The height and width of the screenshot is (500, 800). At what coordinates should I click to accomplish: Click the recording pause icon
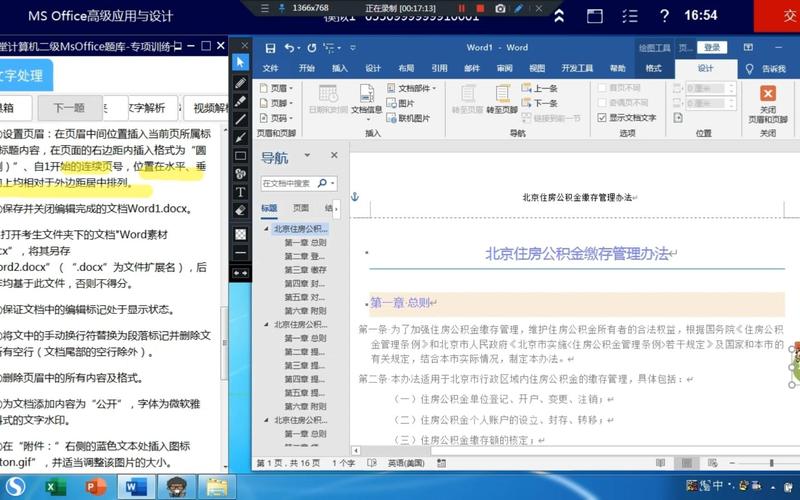(x=461, y=8)
